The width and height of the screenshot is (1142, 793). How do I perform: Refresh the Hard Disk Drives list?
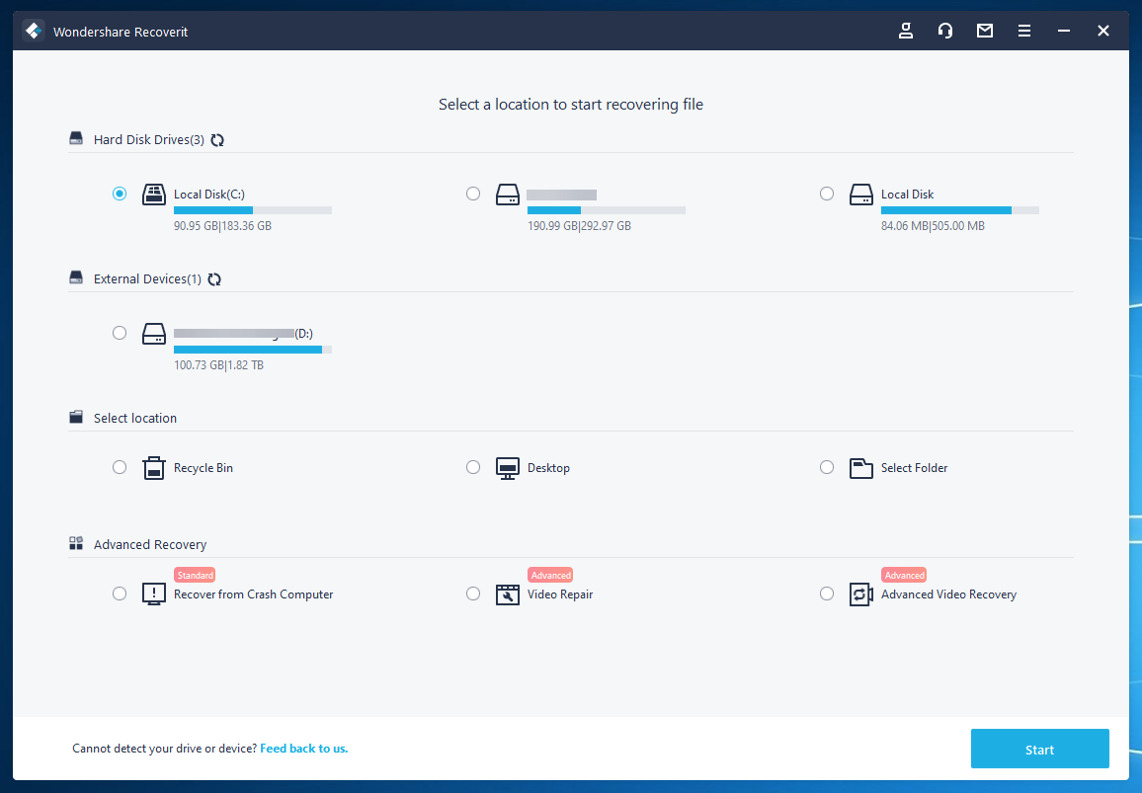[x=217, y=140]
